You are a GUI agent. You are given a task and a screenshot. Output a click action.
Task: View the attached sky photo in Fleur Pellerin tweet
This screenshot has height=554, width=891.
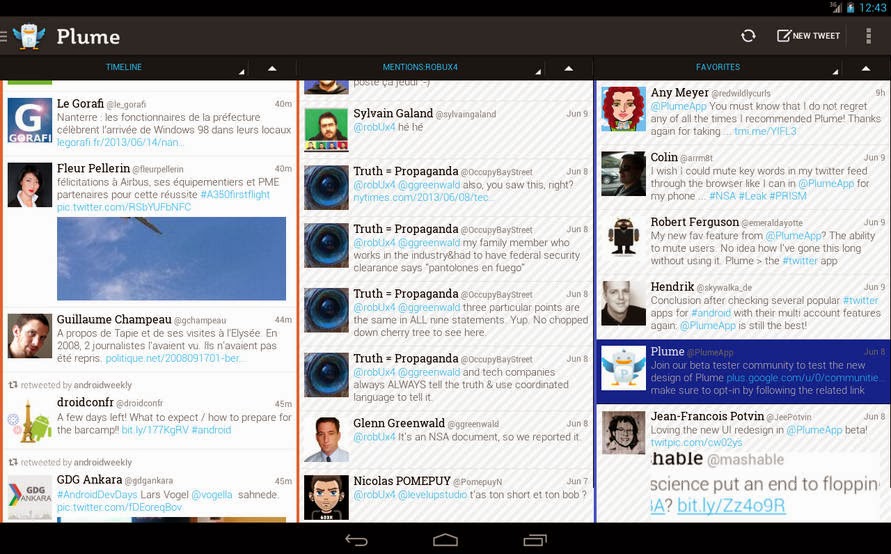click(x=171, y=259)
